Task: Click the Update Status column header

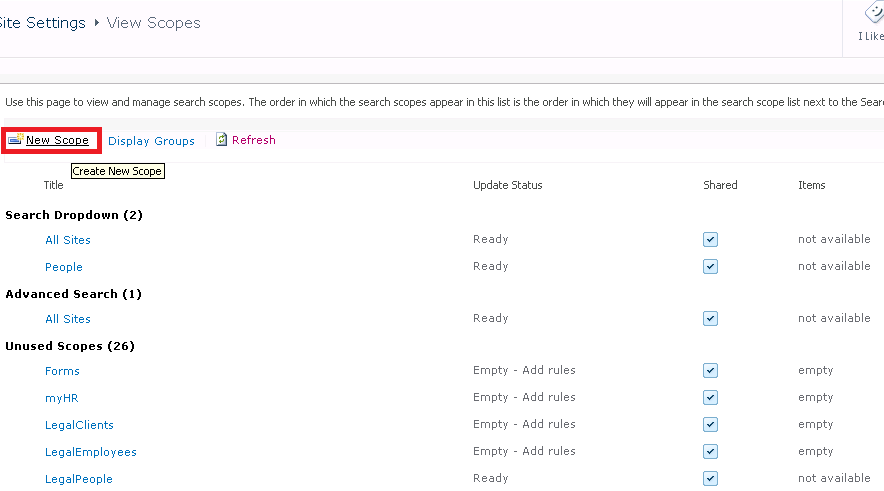Action: pos(507,185)
